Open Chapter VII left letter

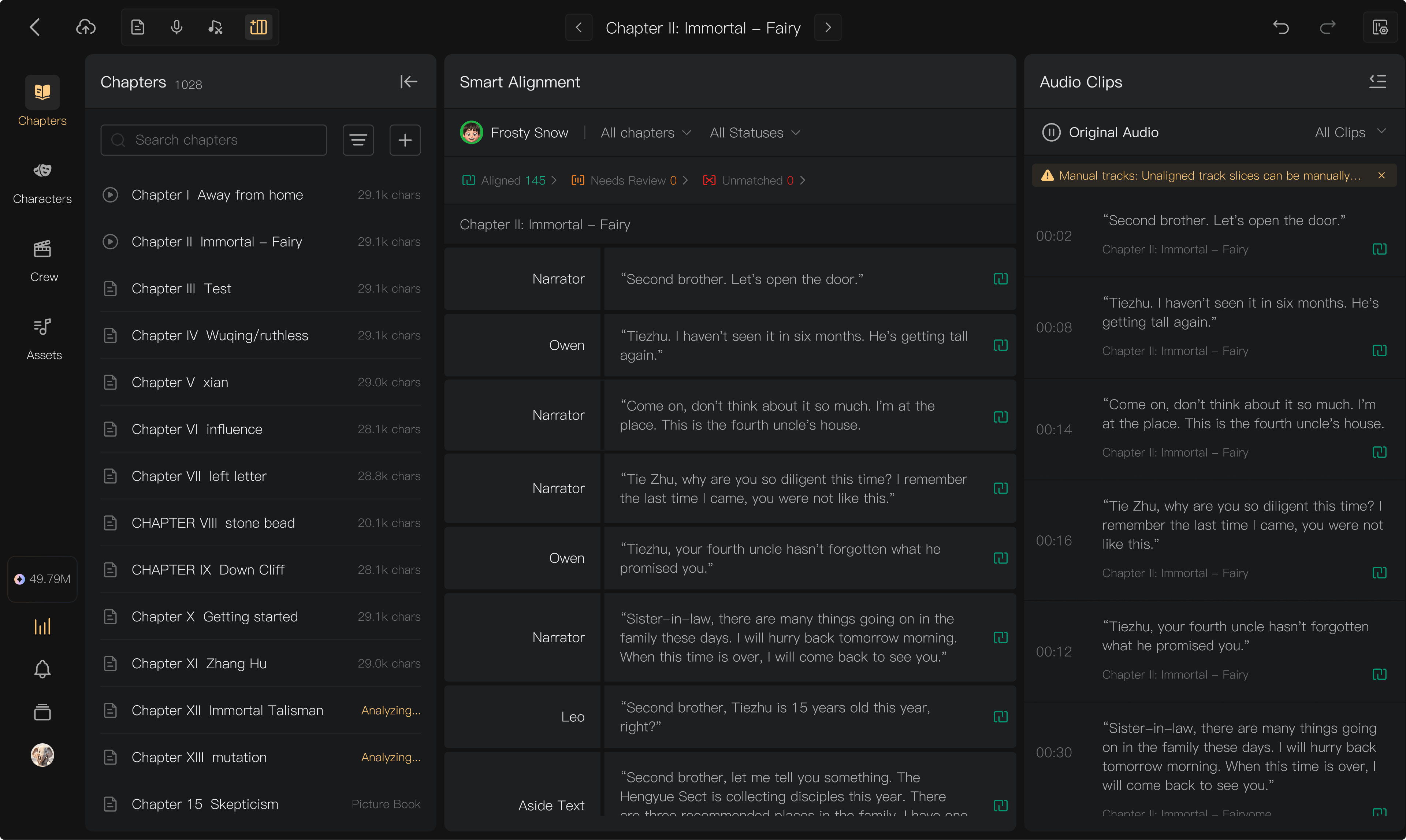tap(260, 476)
